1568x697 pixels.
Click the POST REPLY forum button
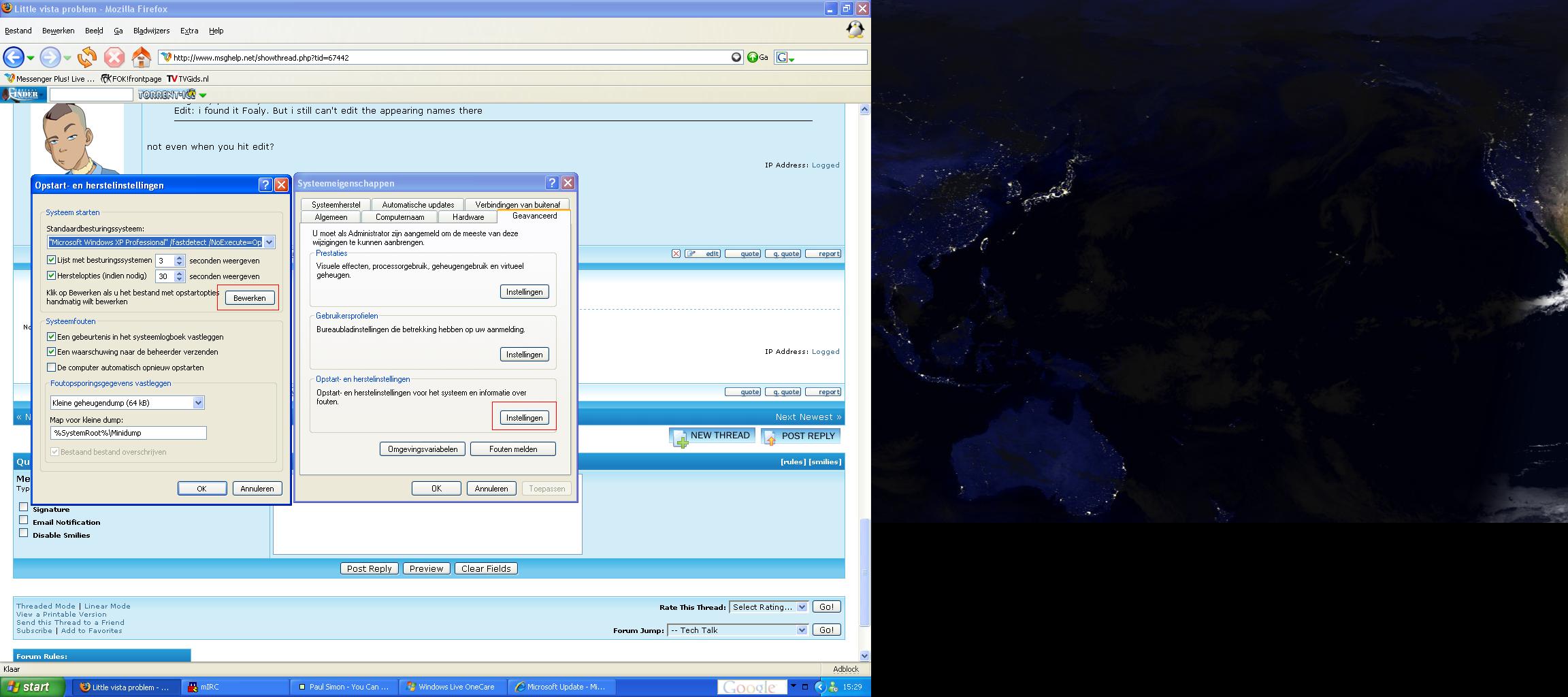[x=800, y=436]
